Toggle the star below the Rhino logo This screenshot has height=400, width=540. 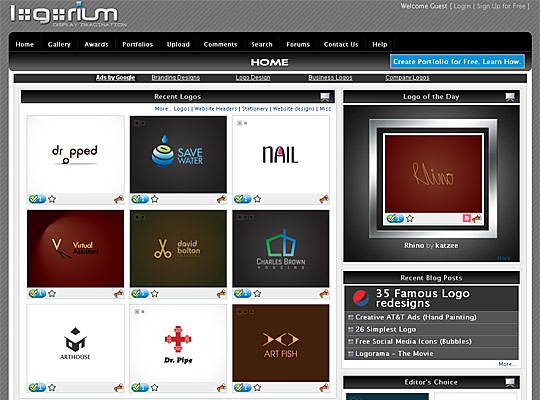pos(409,218)
